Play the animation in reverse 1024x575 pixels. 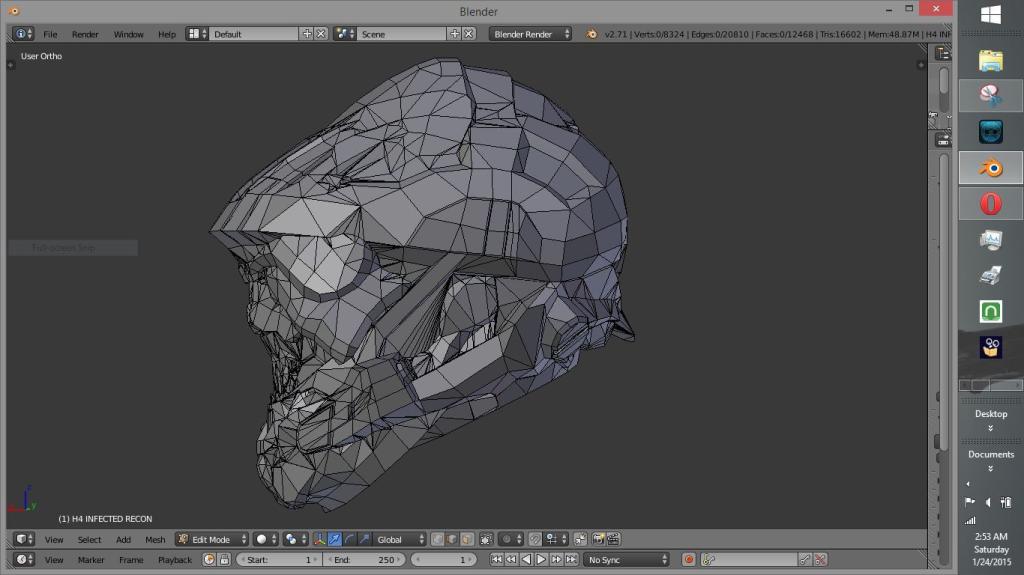click(526, 559)
